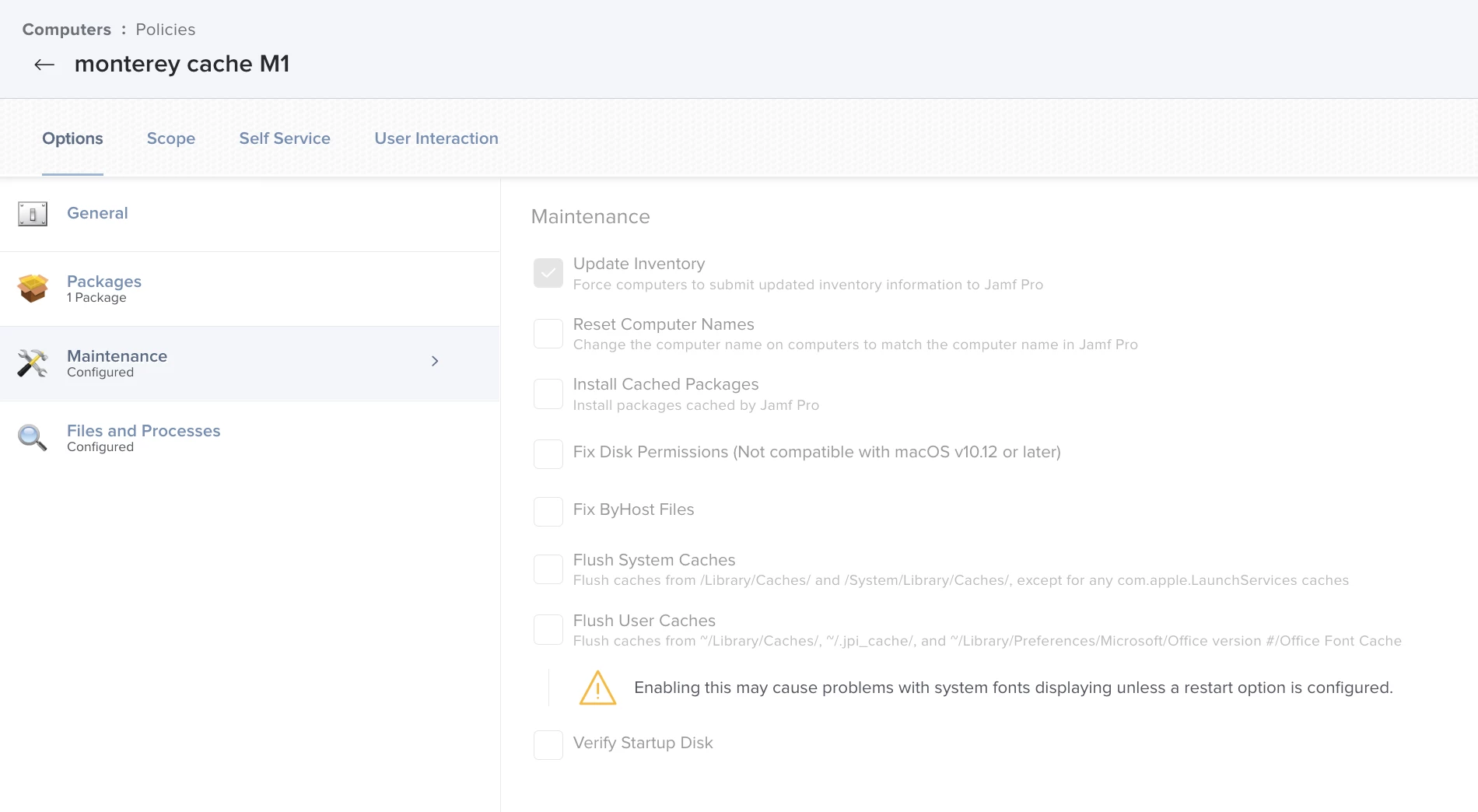Toggle the Update Inventory checkbox
The image size is (1478, 812).
[x=548, y=273]
